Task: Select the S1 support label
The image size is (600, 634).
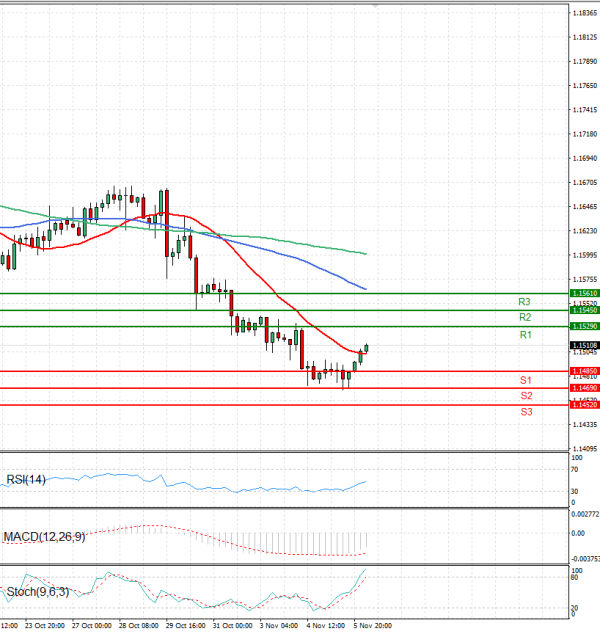Action: 525,380
